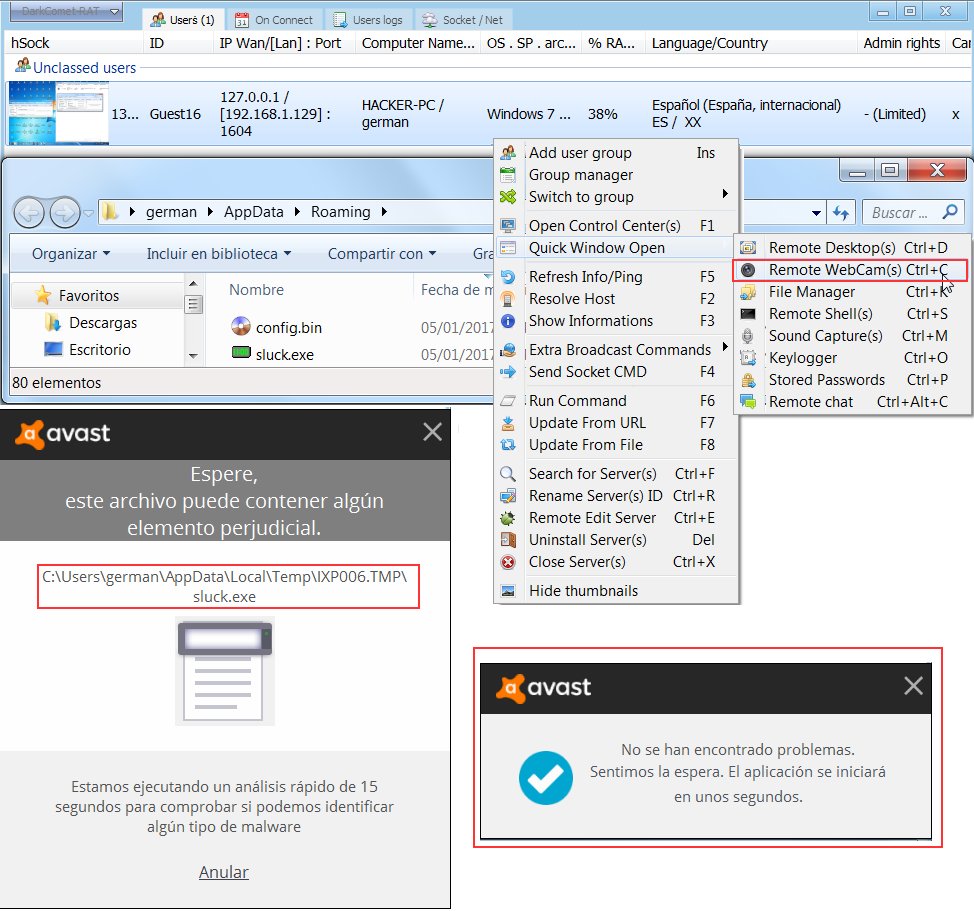This screenshot has width=974, height=911.
Task: Click the Keylogger icon
Action: click(748, 358)
